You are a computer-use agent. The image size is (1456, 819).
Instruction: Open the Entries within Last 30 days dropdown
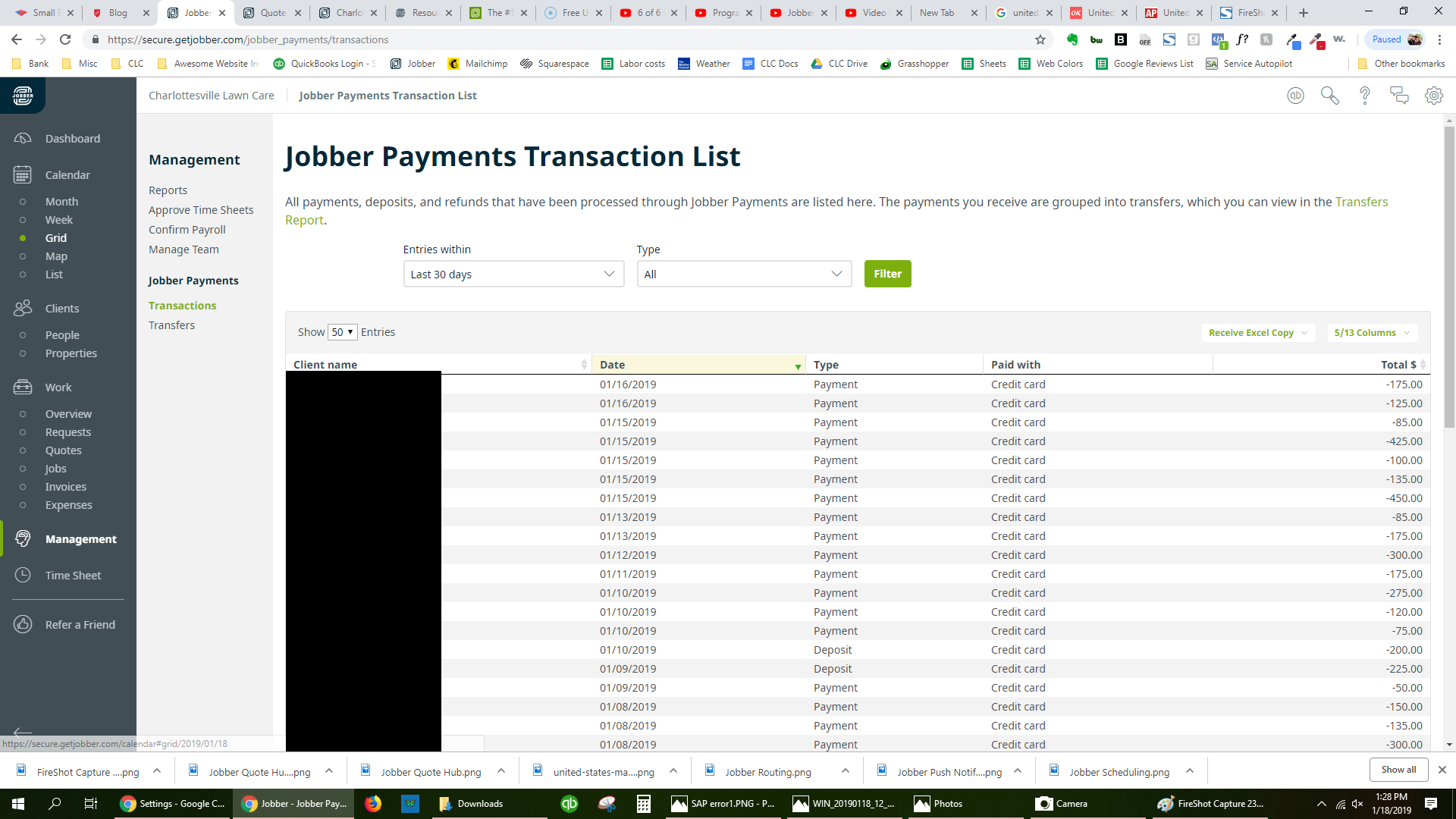point(513,274)
